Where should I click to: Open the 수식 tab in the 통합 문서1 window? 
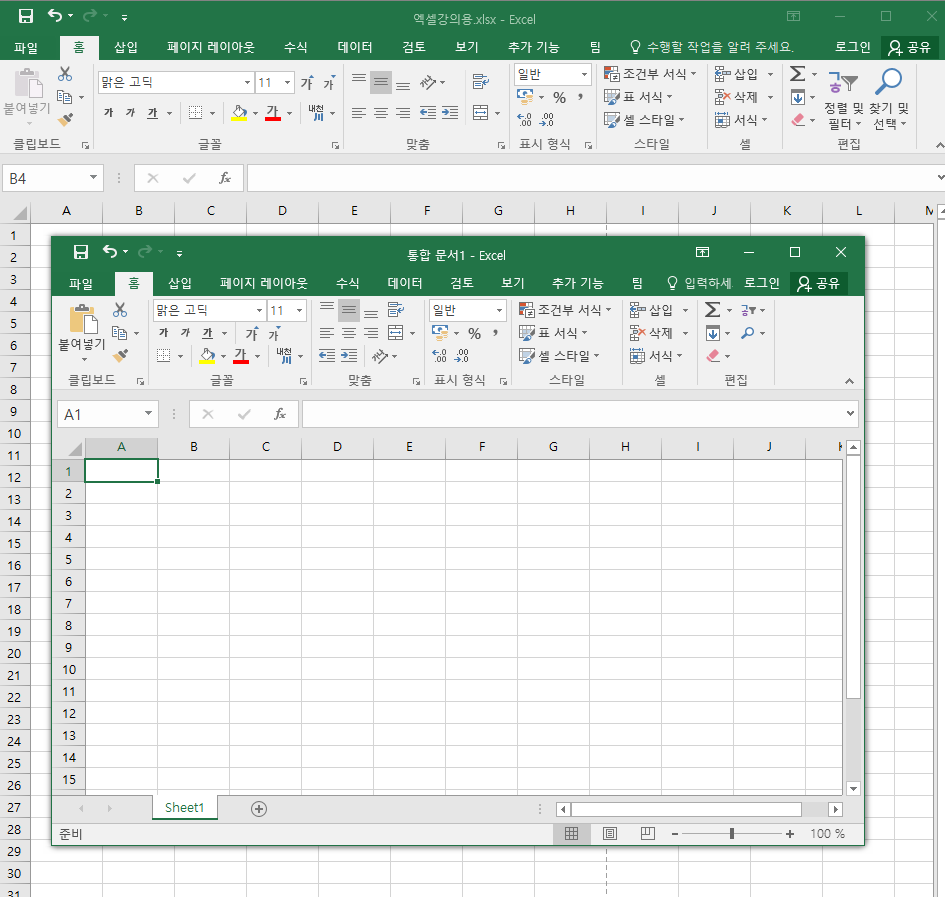point(347,283)
